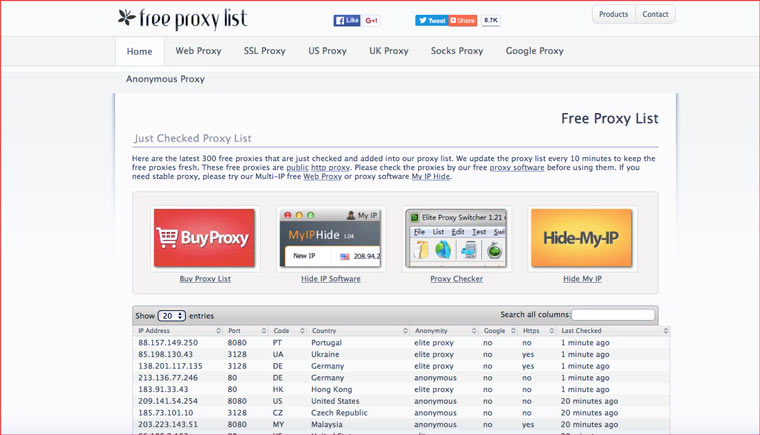Click the MyIPHide software screenshot
Image resolution: width=760 pixels, height=435 pixels.
pos(331,238)
